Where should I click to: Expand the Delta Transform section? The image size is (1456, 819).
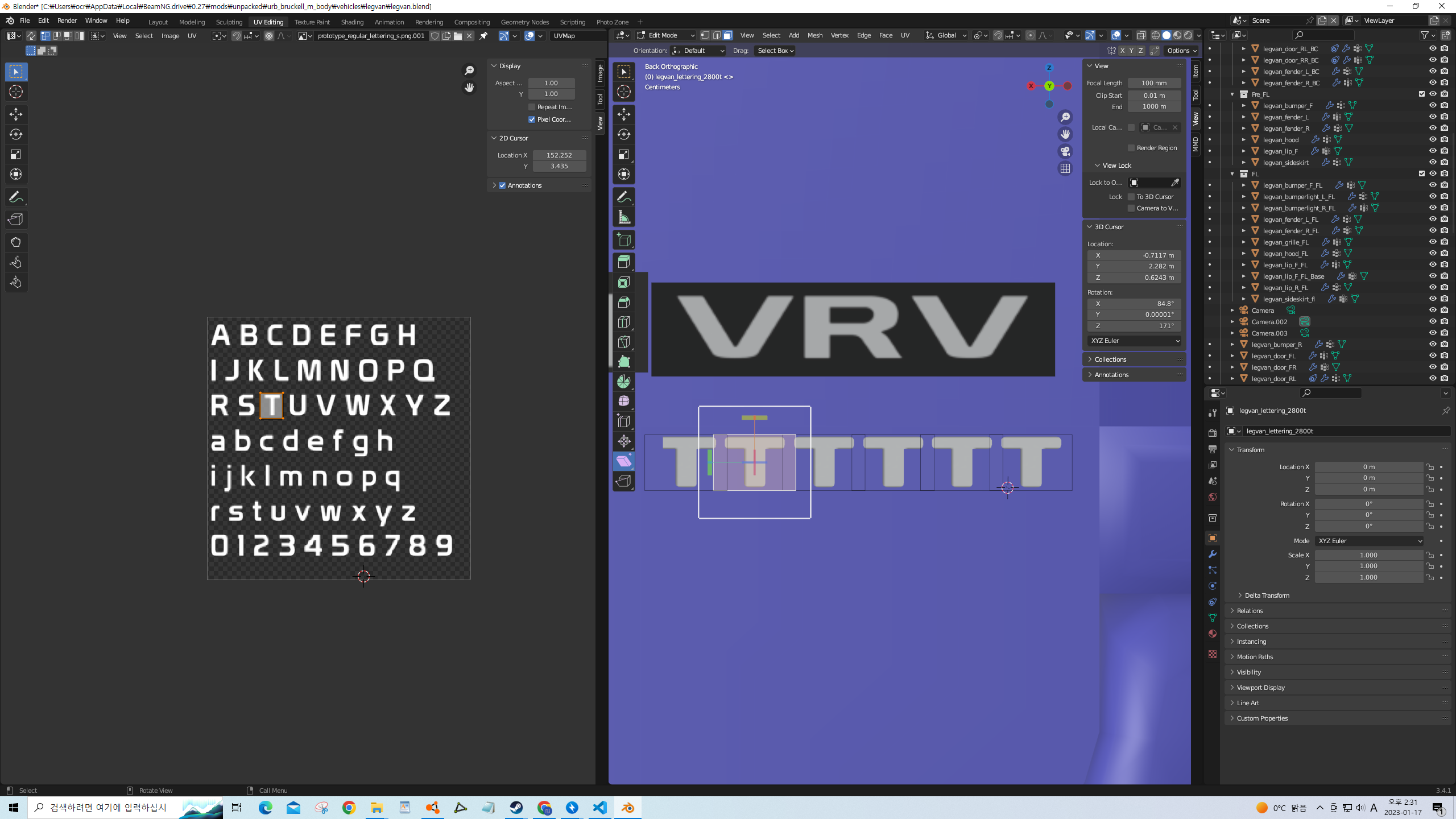1267,595
